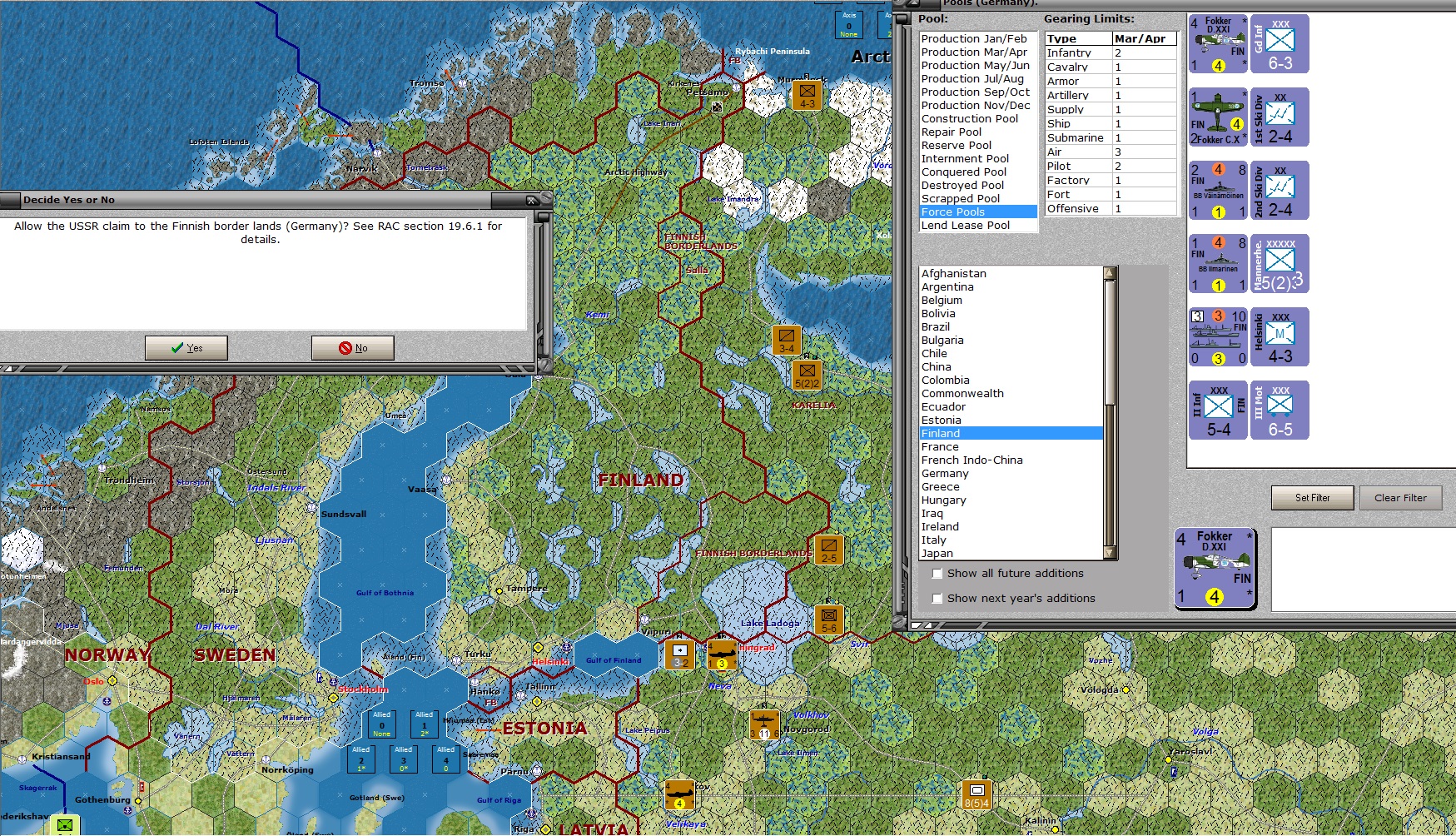Open the Reserve Pool list entry
This screenshot has width=1456, height=836.
click(978, 146)
